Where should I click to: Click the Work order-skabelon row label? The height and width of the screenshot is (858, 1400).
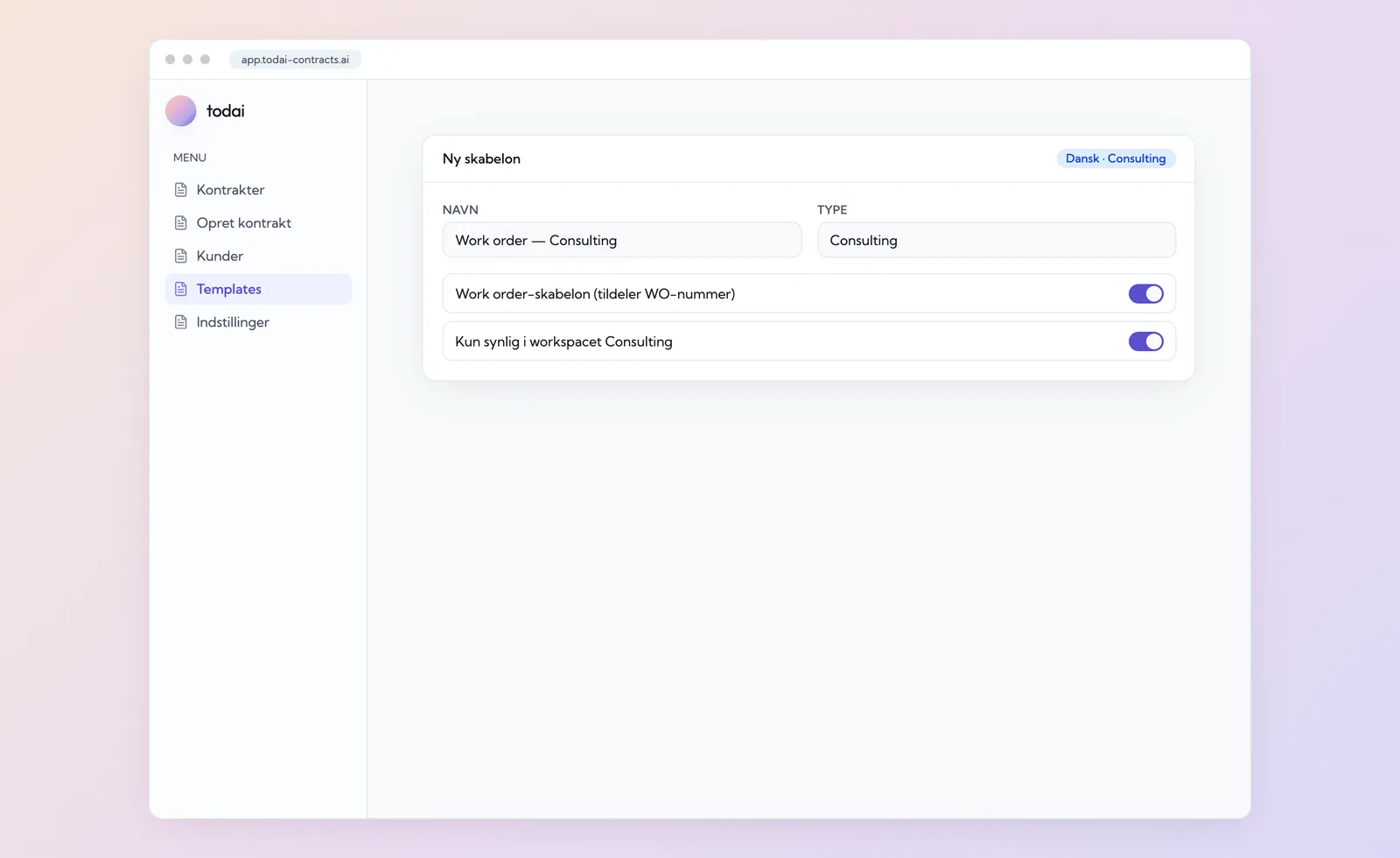(x=595, y=294)
